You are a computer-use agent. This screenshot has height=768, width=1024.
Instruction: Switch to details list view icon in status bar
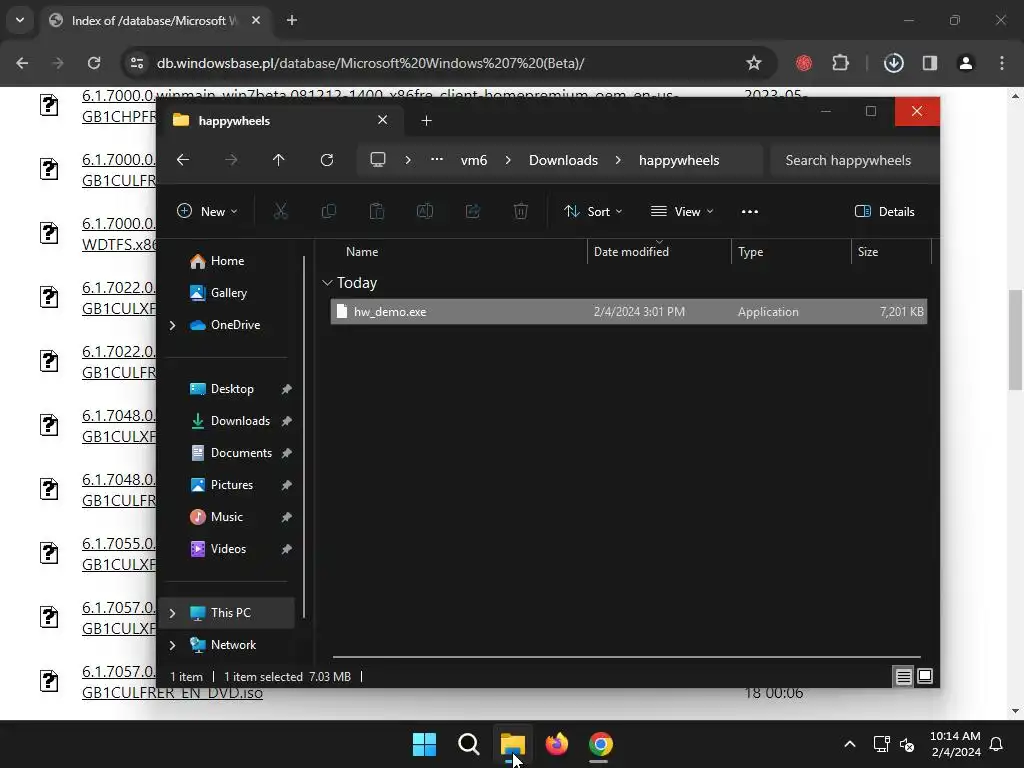[904, 677]
